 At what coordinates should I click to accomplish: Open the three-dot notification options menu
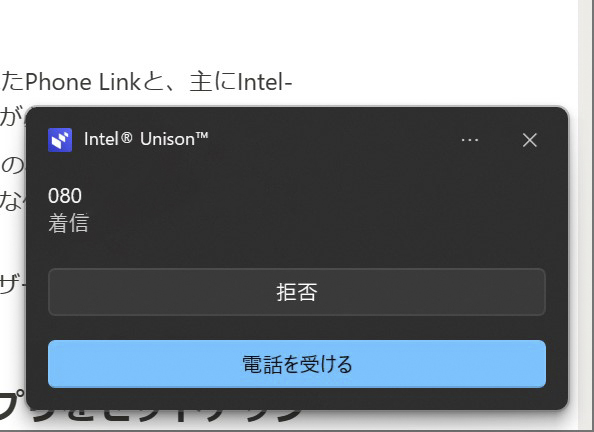(x=469, y=140)
